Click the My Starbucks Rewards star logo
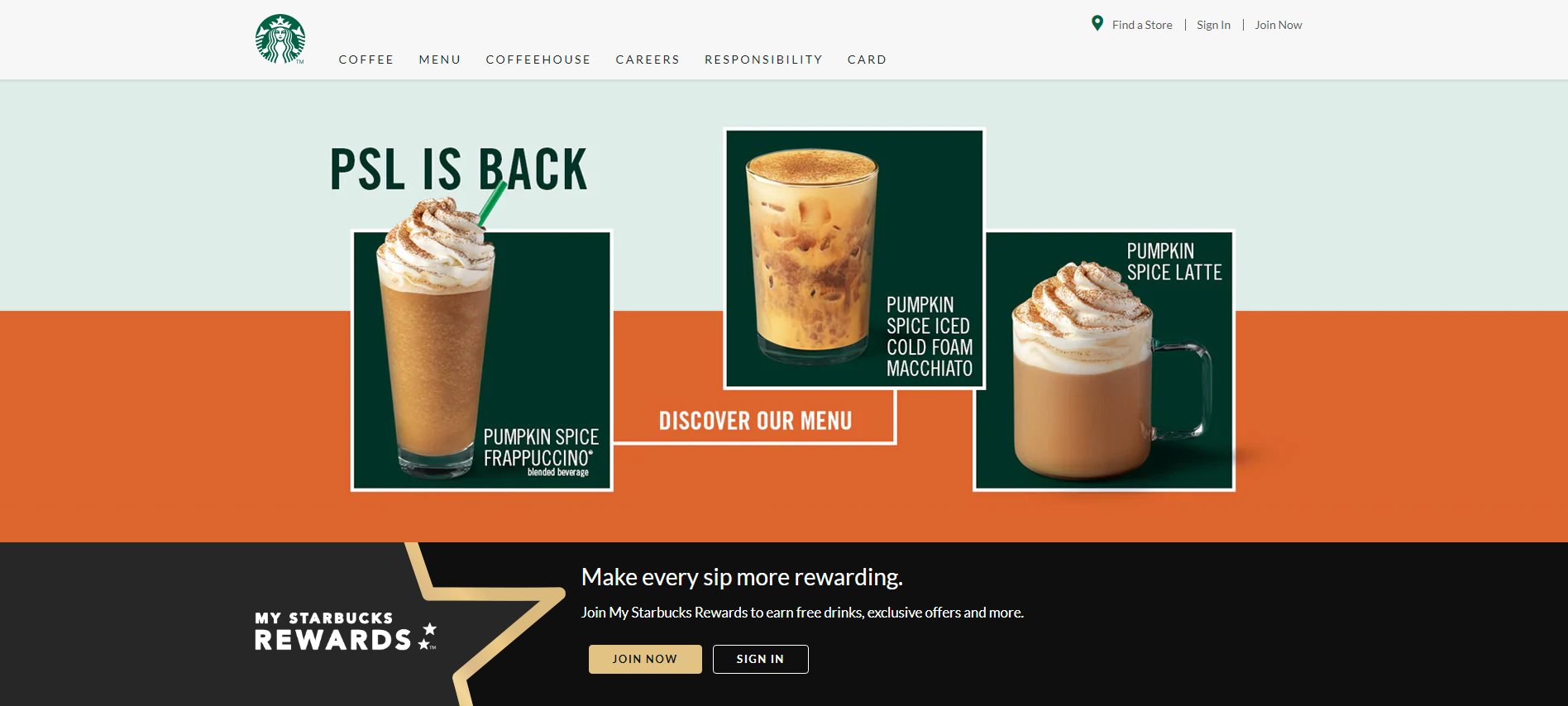This screenshot has width=1568, height=706. 346,632
